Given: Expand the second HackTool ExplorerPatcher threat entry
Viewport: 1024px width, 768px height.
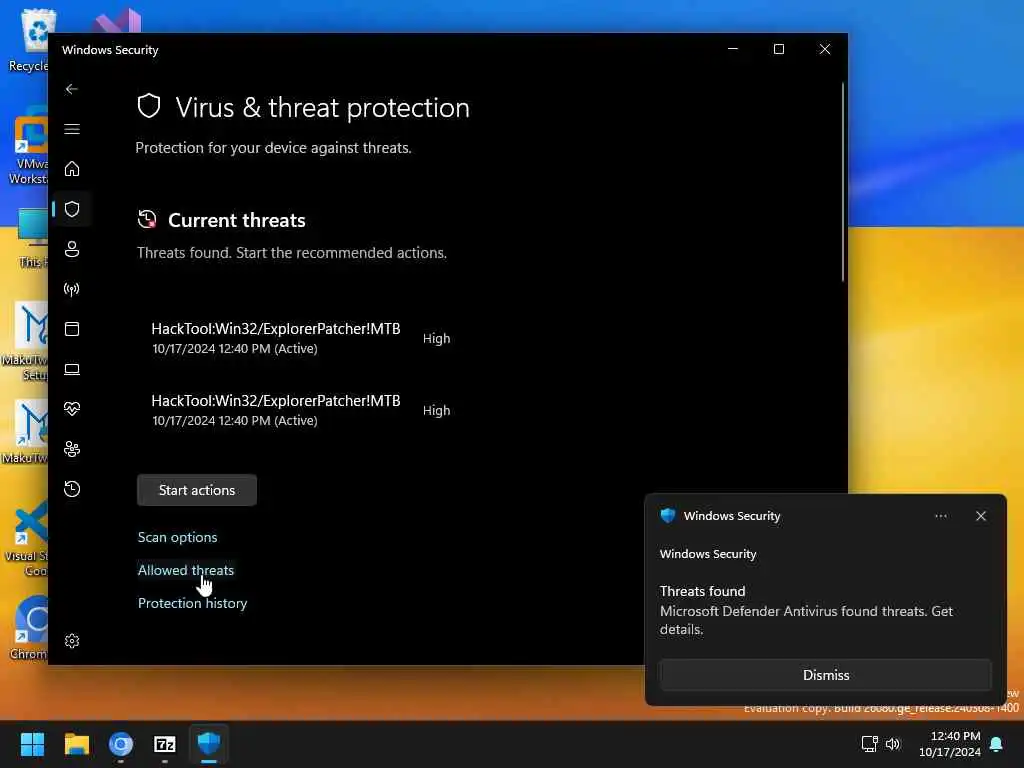Looking at the screenshot, I should (x=300, y=410).
